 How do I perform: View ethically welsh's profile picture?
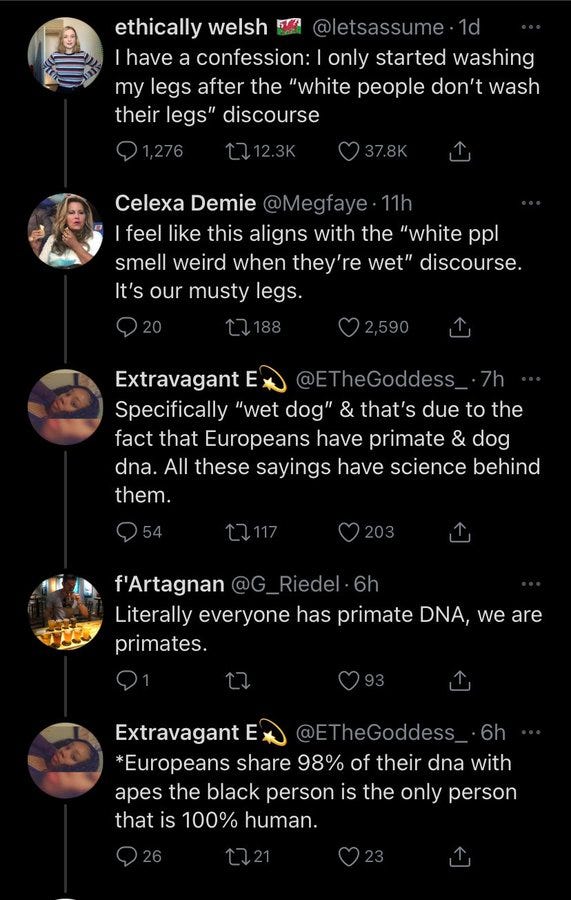(x=65, y=55)
